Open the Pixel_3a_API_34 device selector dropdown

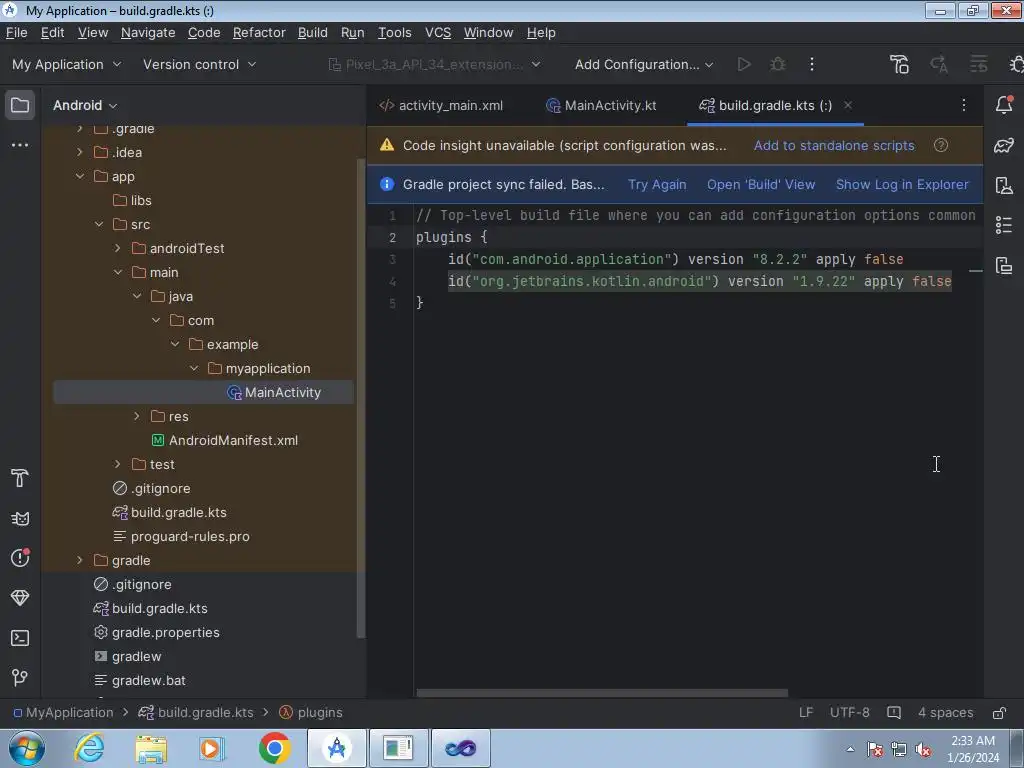pos(434,64)
